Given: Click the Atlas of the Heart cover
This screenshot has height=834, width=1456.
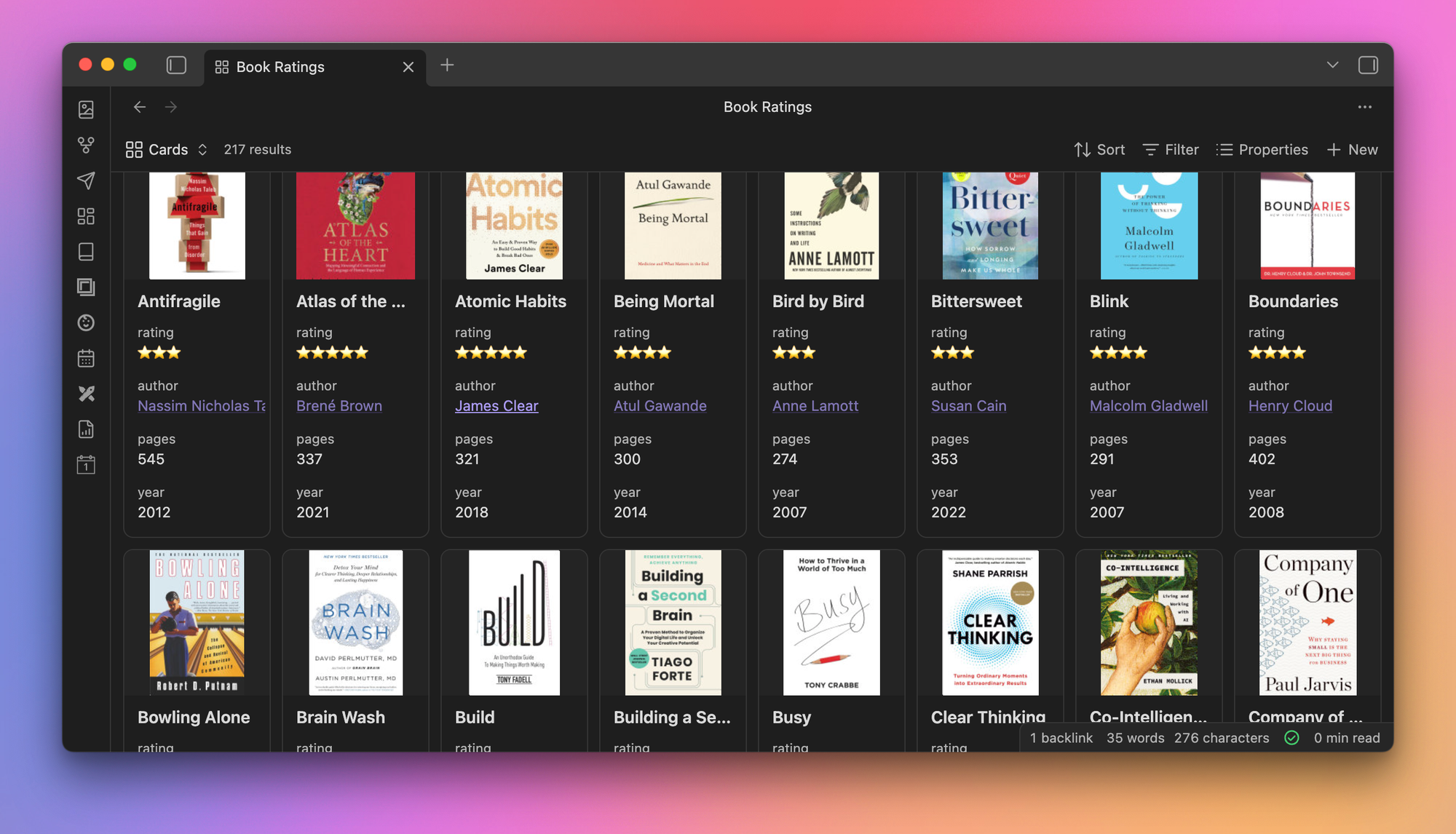Looking at the screenshot, I should pos(355,226).
